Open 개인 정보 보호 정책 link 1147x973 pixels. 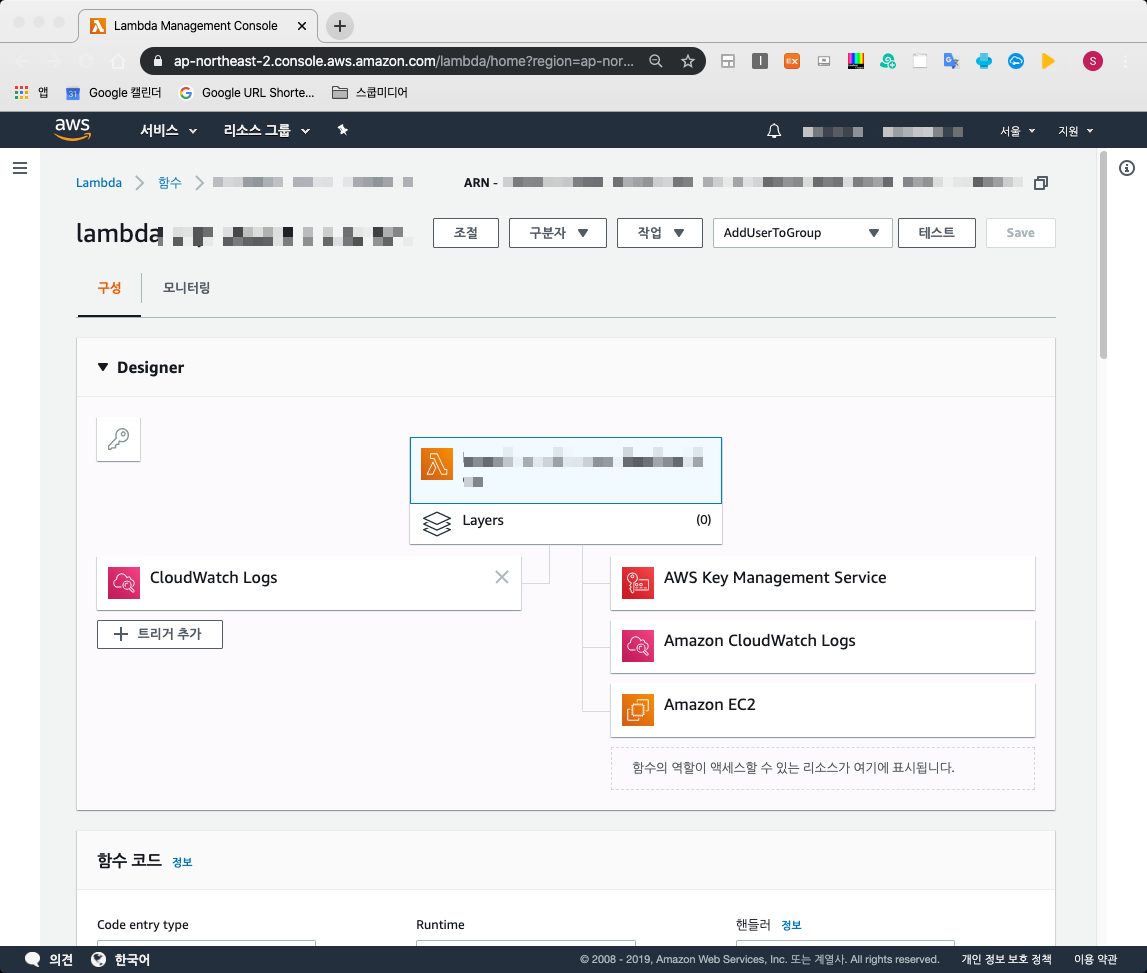pyautogui.click(x=1006, y=959)
